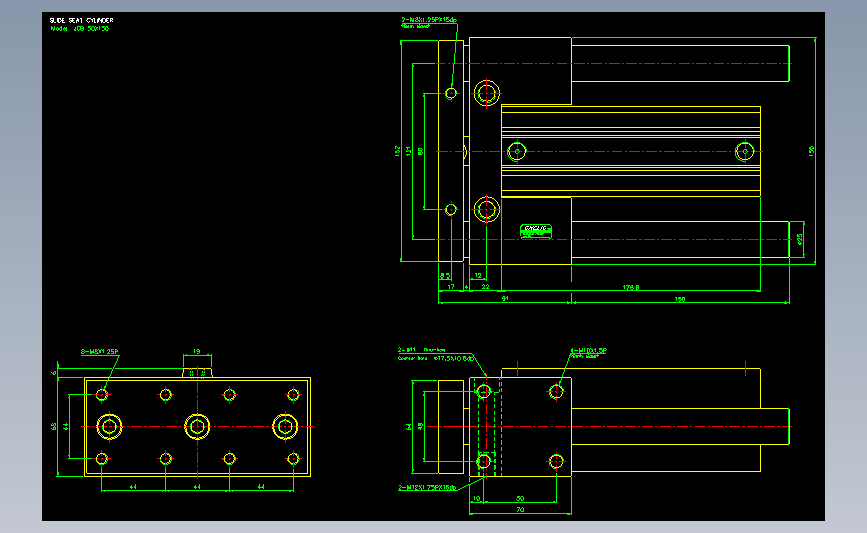Select the 48 hole spacing dimension
The image size is (867, 533).
pos(420,426)
